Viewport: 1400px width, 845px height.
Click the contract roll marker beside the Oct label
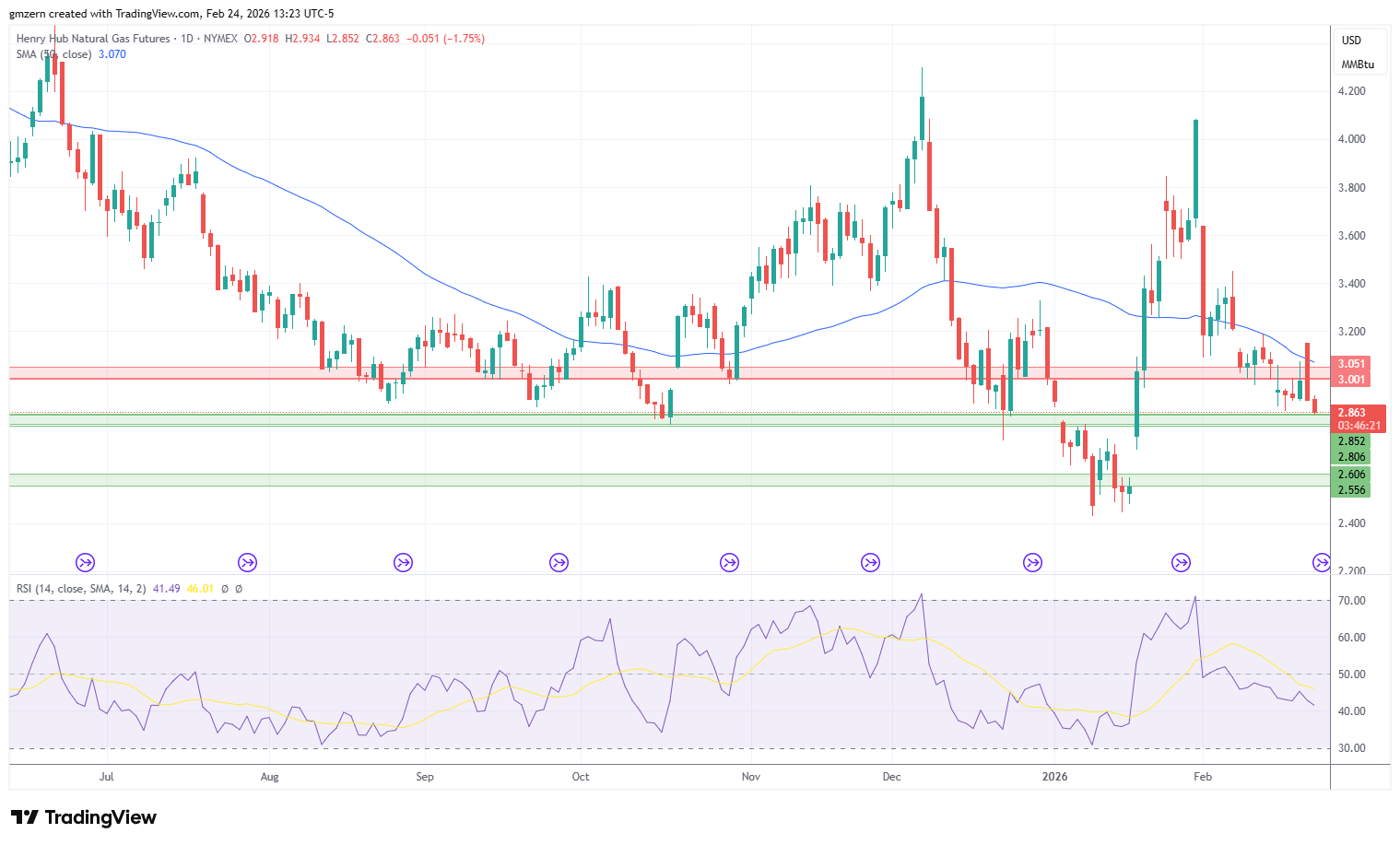point(559,562)
